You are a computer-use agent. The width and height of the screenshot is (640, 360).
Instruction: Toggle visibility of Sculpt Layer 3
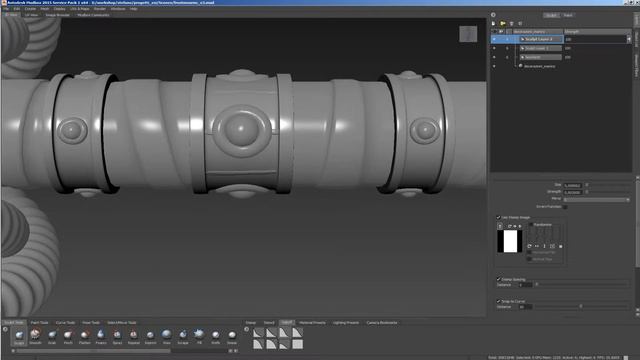[494, 39]
